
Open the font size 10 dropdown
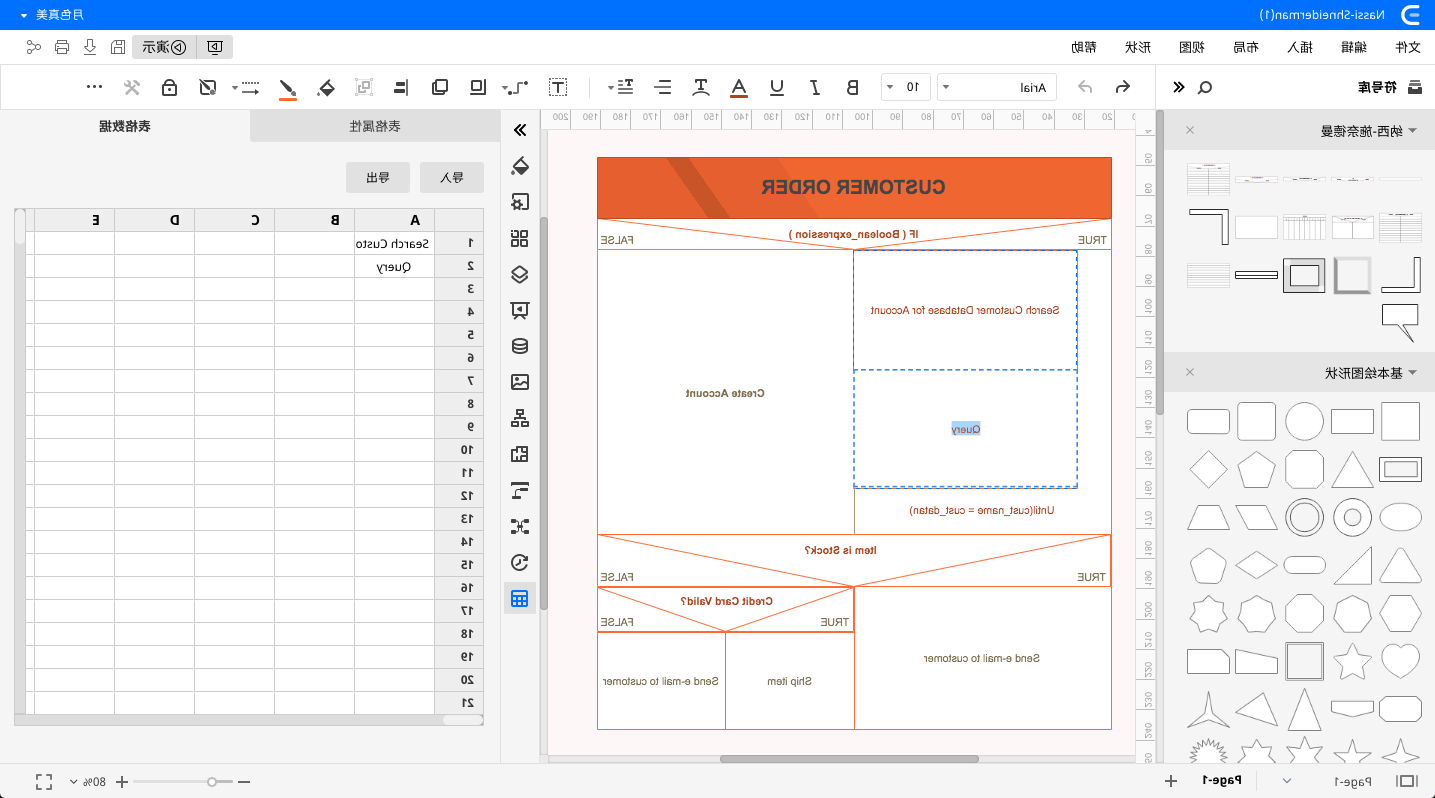[x=906, y=87]
